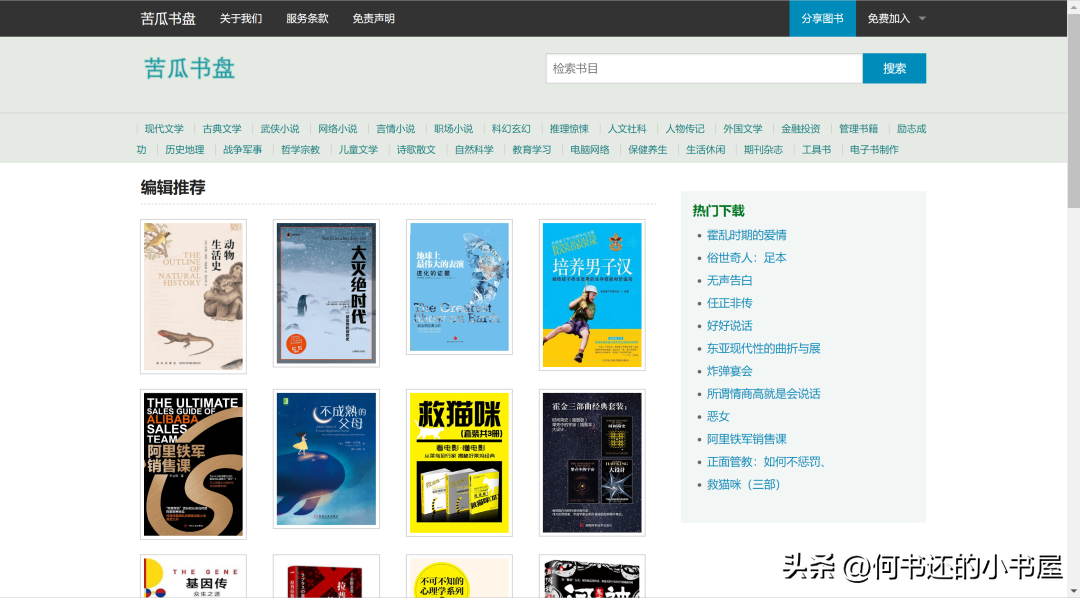Open 战争军事 category

(x=242, y=150)
